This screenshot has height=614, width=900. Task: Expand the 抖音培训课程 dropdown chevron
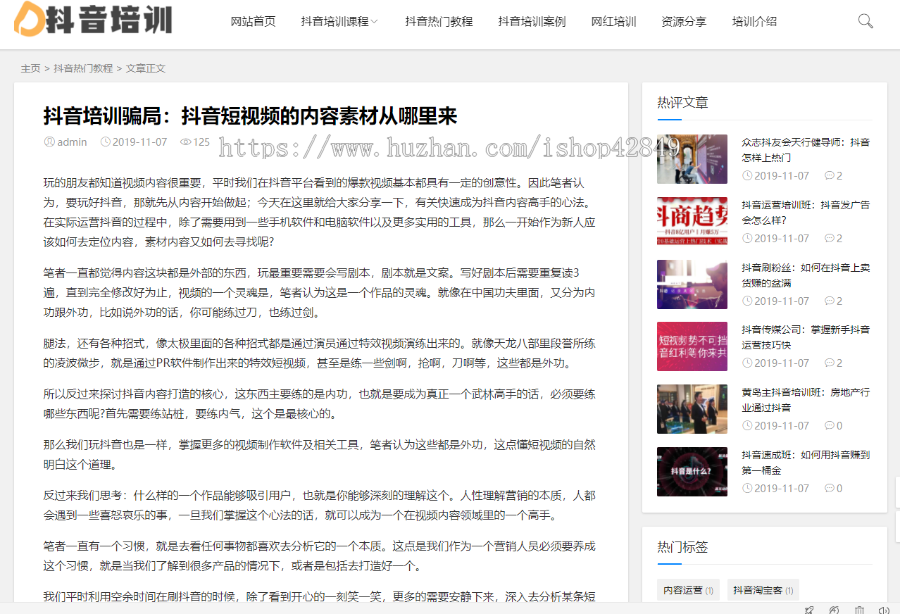click(x=374, y=22)
